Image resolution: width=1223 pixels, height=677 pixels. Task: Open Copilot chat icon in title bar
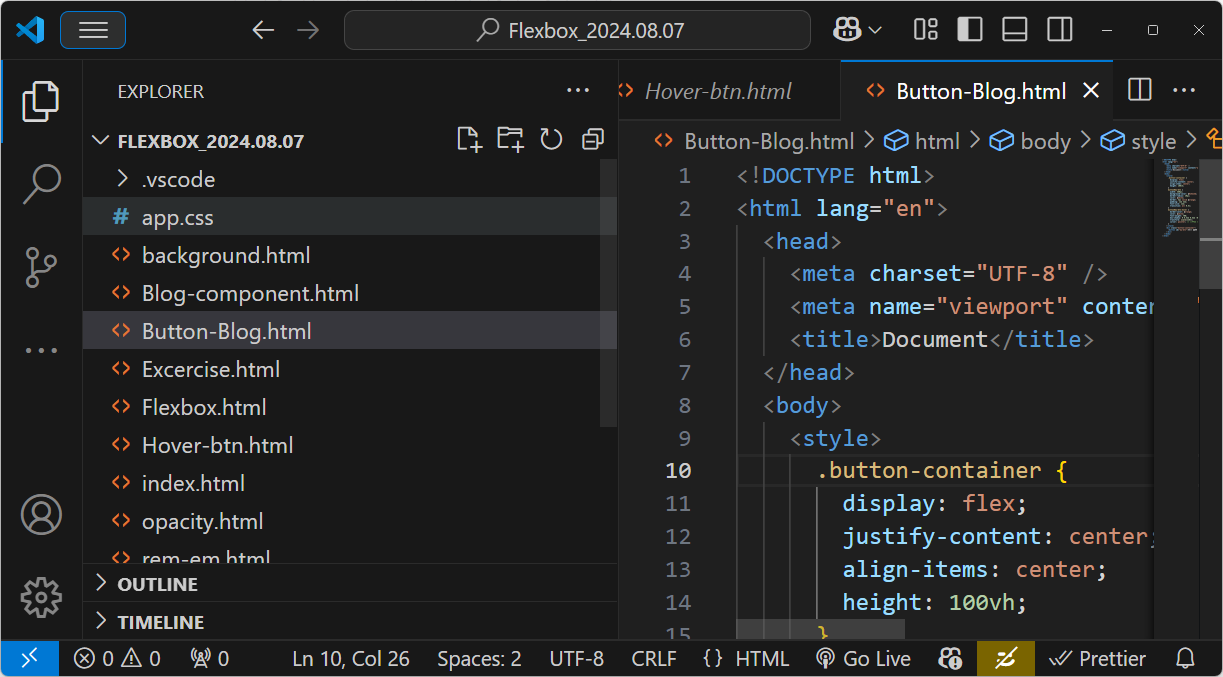[846, 30]
